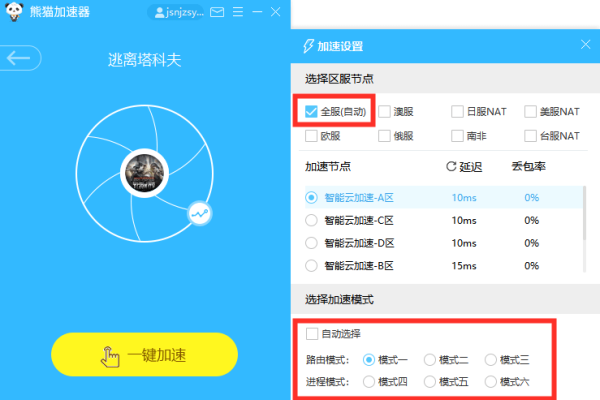The height and width of the screenshot is (400, 600).
Task: Check the 俄服 checkbox
Action: 384,136
